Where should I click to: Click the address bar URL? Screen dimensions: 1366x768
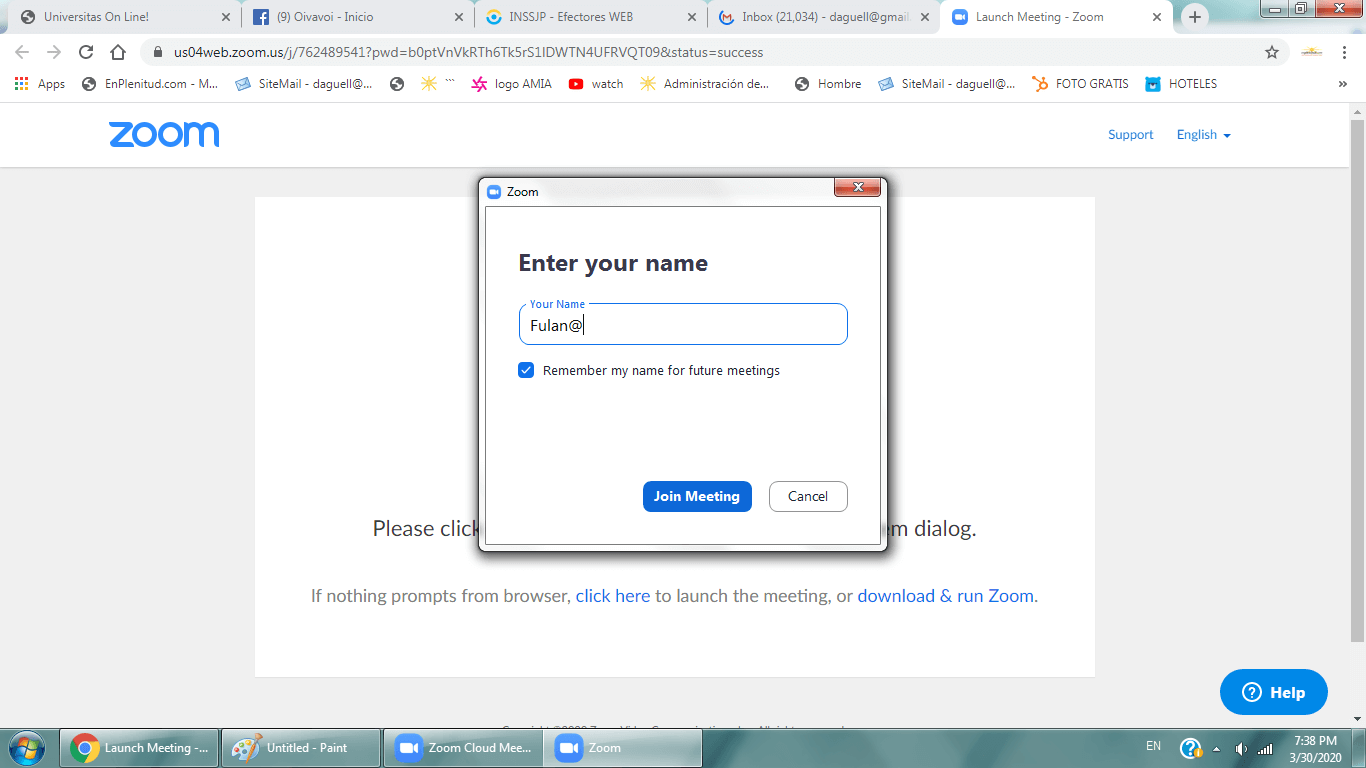click(468, 52)
